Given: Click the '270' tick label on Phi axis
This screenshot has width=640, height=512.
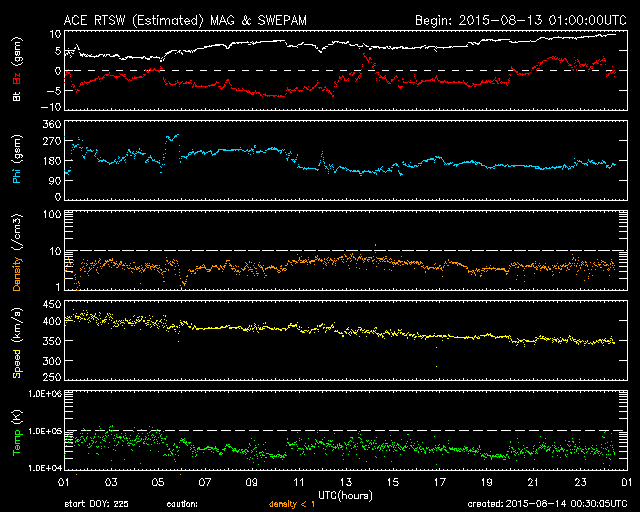Looking at the screenshot, I should click(x=52, y=142).
